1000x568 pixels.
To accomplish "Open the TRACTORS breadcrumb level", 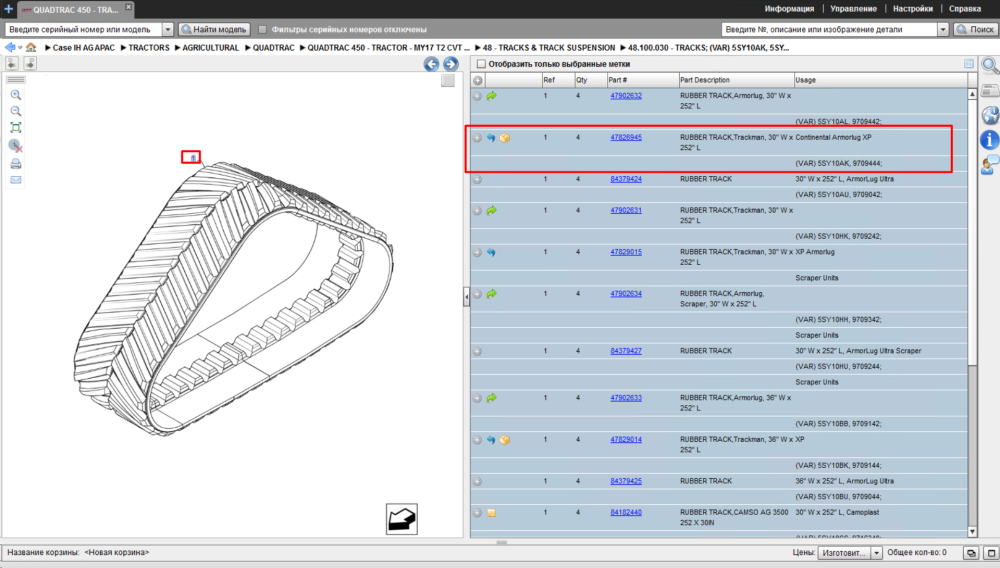I will (x=149, y=48).
